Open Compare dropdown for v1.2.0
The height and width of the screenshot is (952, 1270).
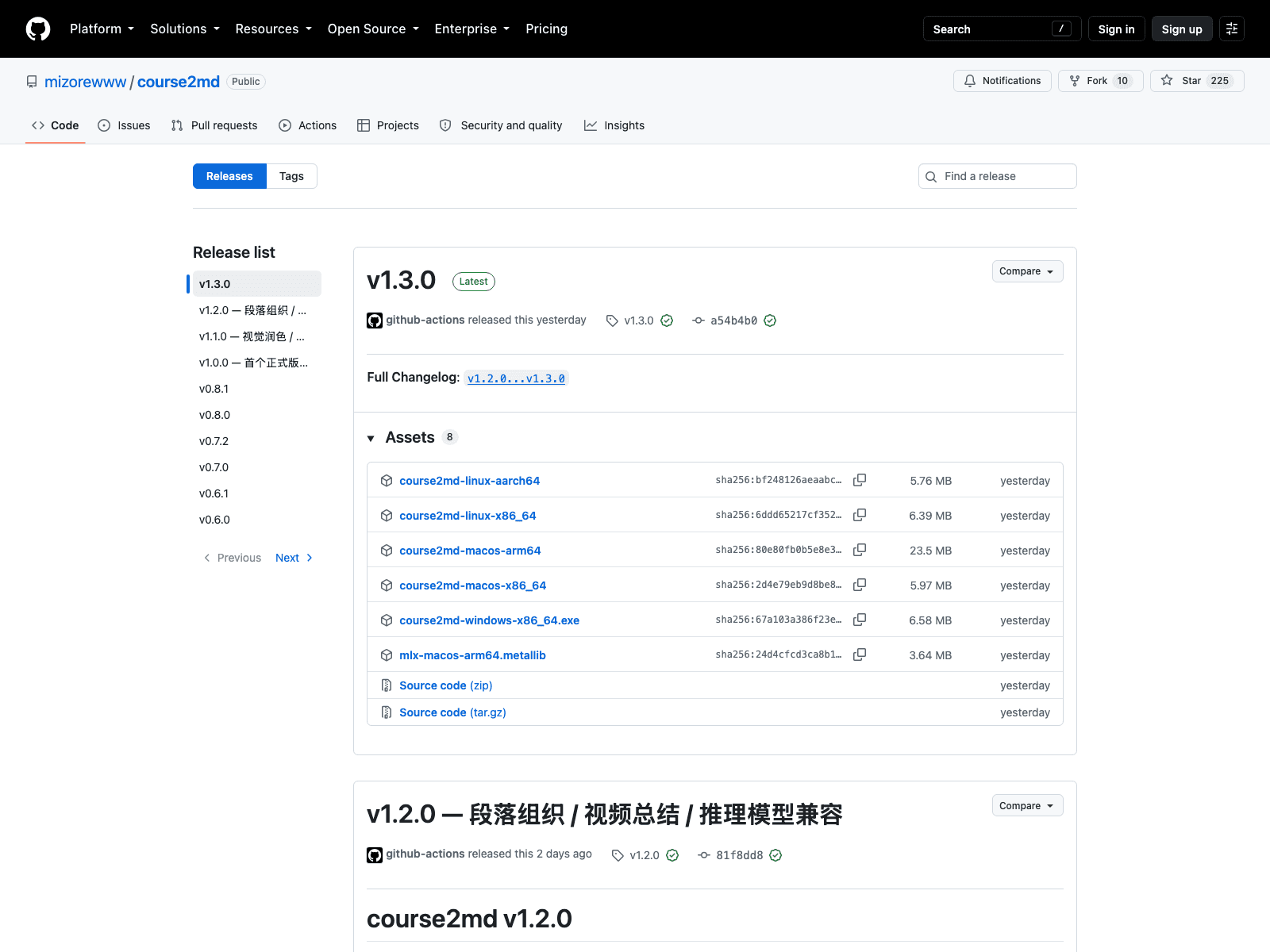pyautogui.click(x=1027, y=806)
